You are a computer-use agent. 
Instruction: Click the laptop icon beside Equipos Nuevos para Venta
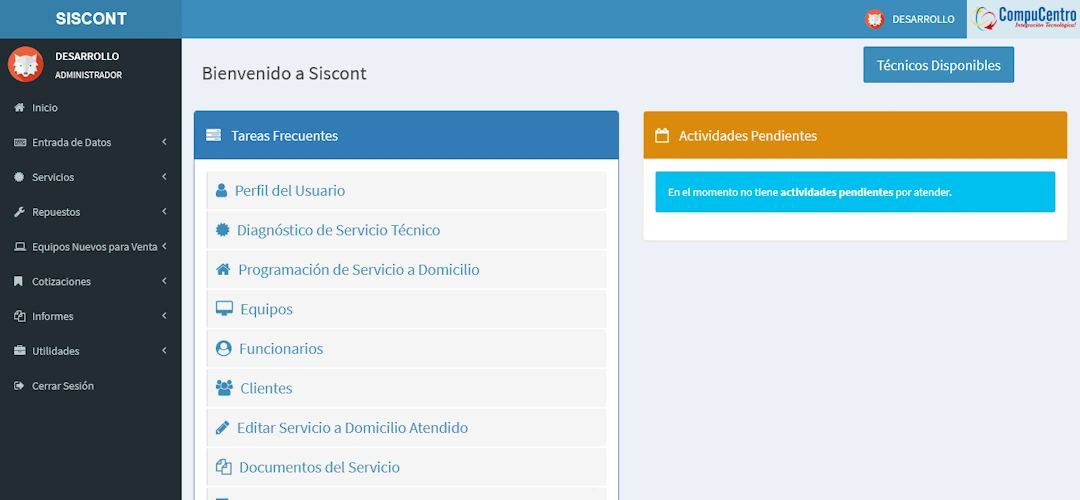click(x=19, y=247)
